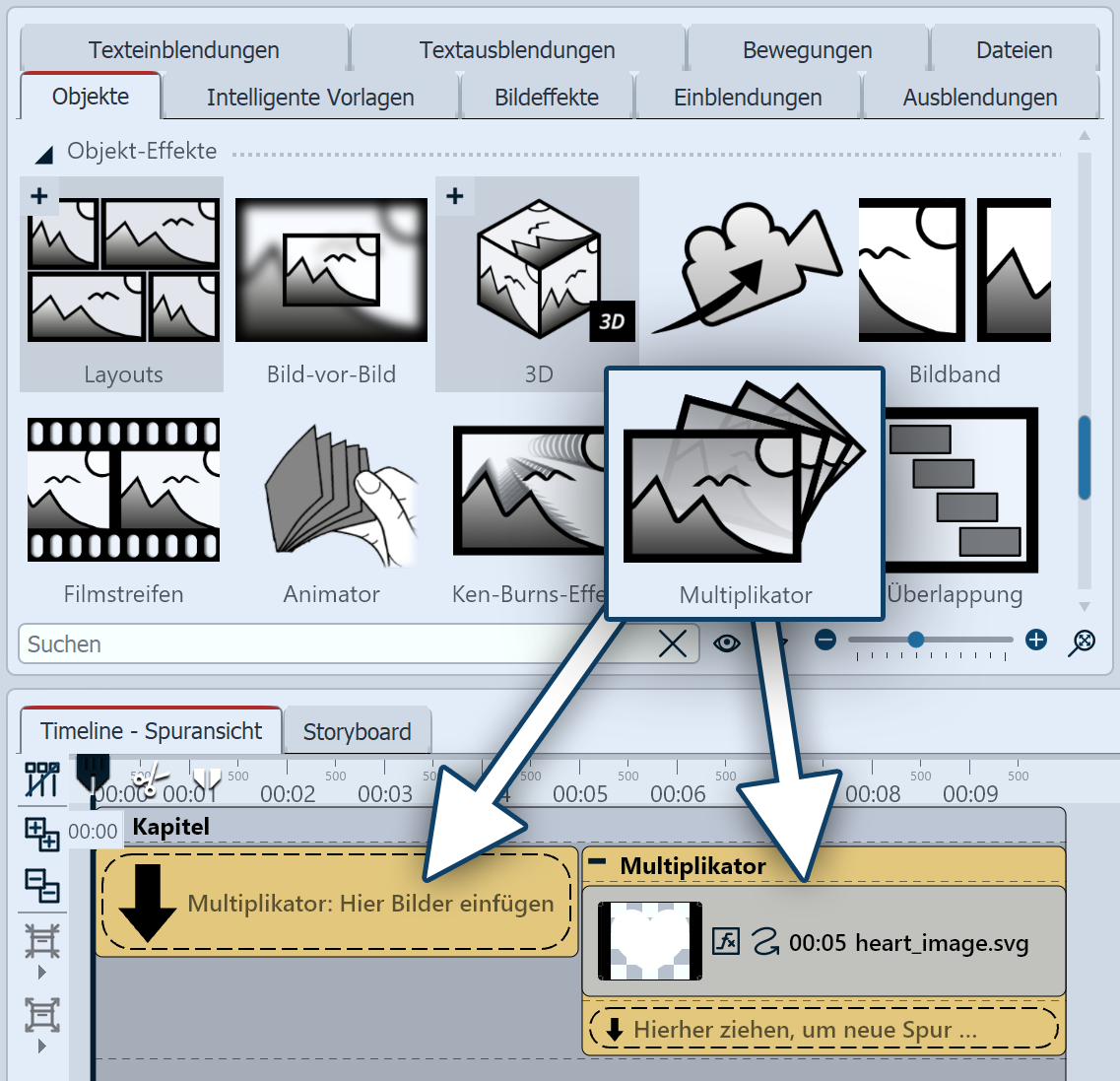Toggle the eye visibility filter icon
The image size is (1120, 1081).
(x=726, y=643)
